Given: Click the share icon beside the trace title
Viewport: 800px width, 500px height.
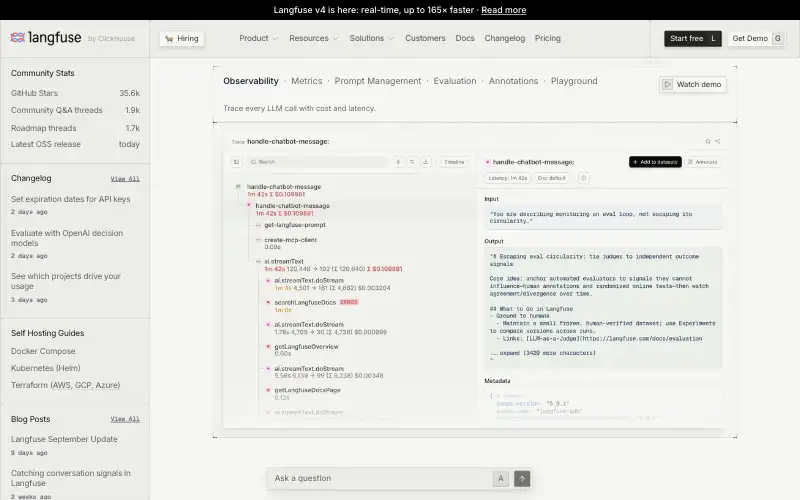Looking at the screenshot, I should [717, 141].
